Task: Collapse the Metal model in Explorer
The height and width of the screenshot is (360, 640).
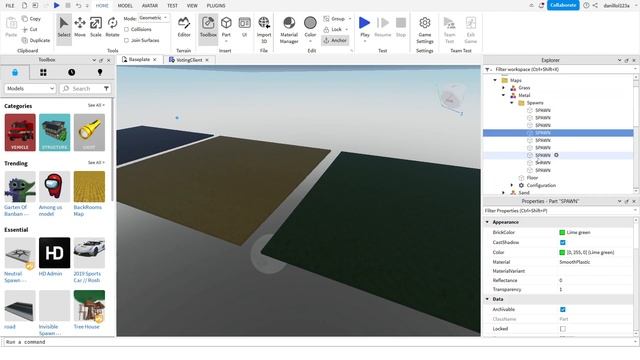Action: pyautogui.click(x=503, y=95)
